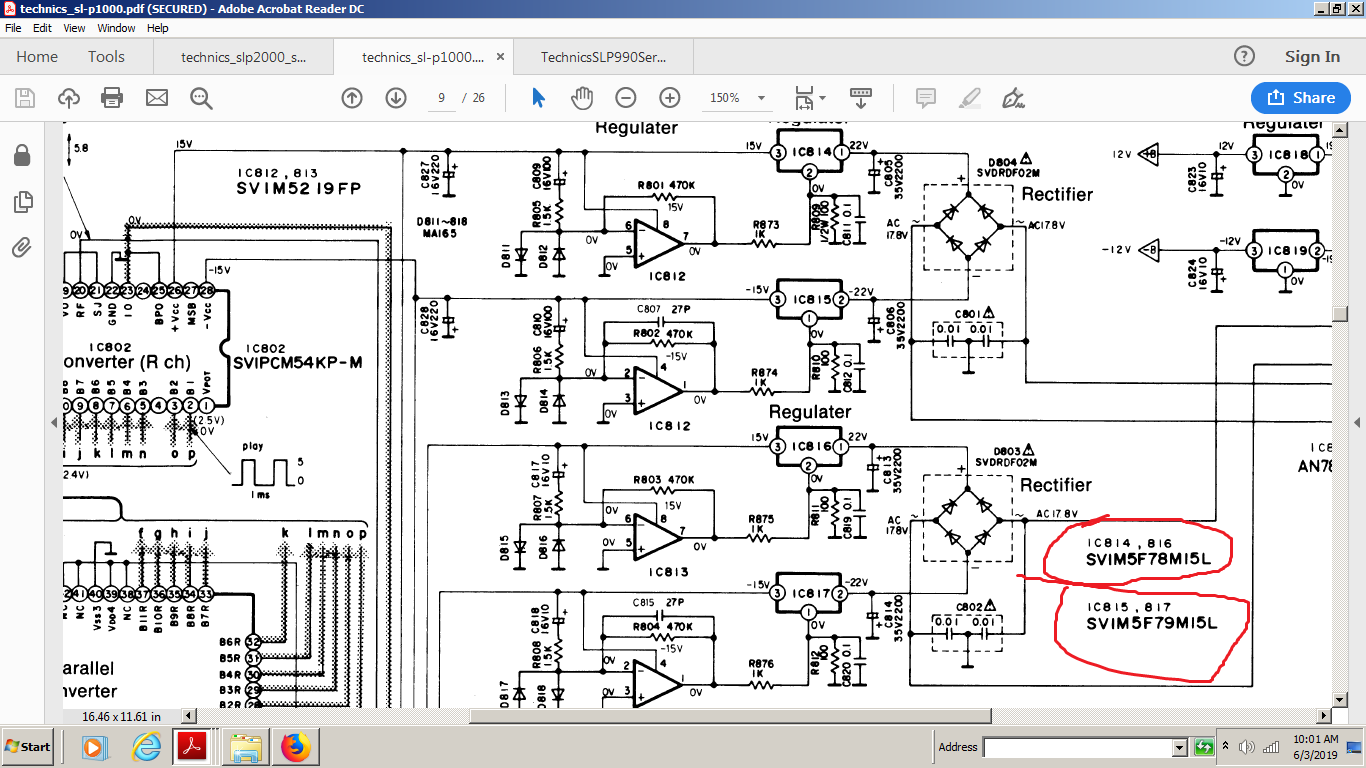The height and width of the screenshot is (768, 1366).
Task: Select the Highlight text pen icon
Action: (969, 98)
